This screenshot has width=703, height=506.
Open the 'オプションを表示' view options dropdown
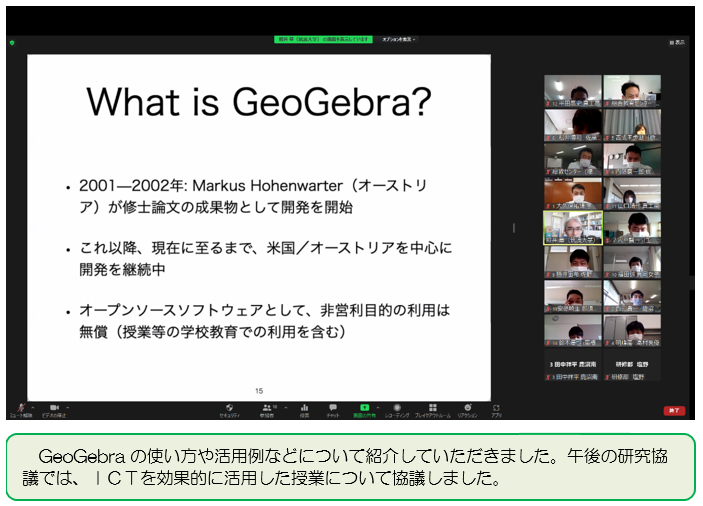click(398, 39)
